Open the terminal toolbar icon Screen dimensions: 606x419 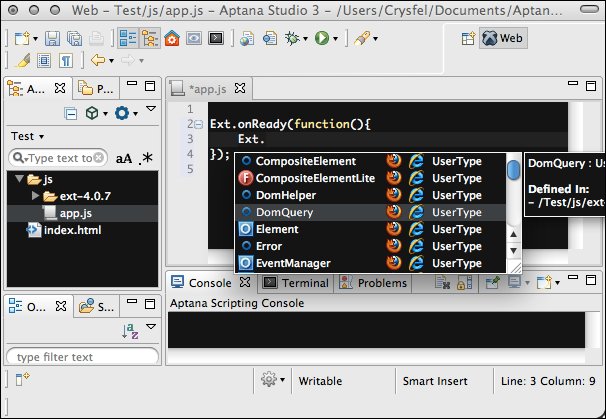pos(216,38)
